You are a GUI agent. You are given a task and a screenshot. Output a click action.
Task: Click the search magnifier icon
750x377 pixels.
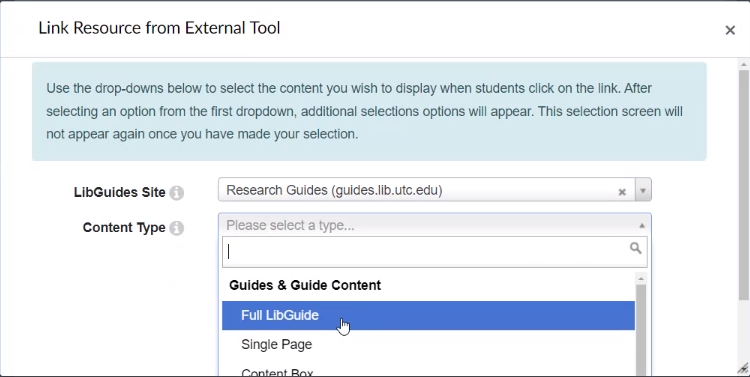[x=635, y=248]
